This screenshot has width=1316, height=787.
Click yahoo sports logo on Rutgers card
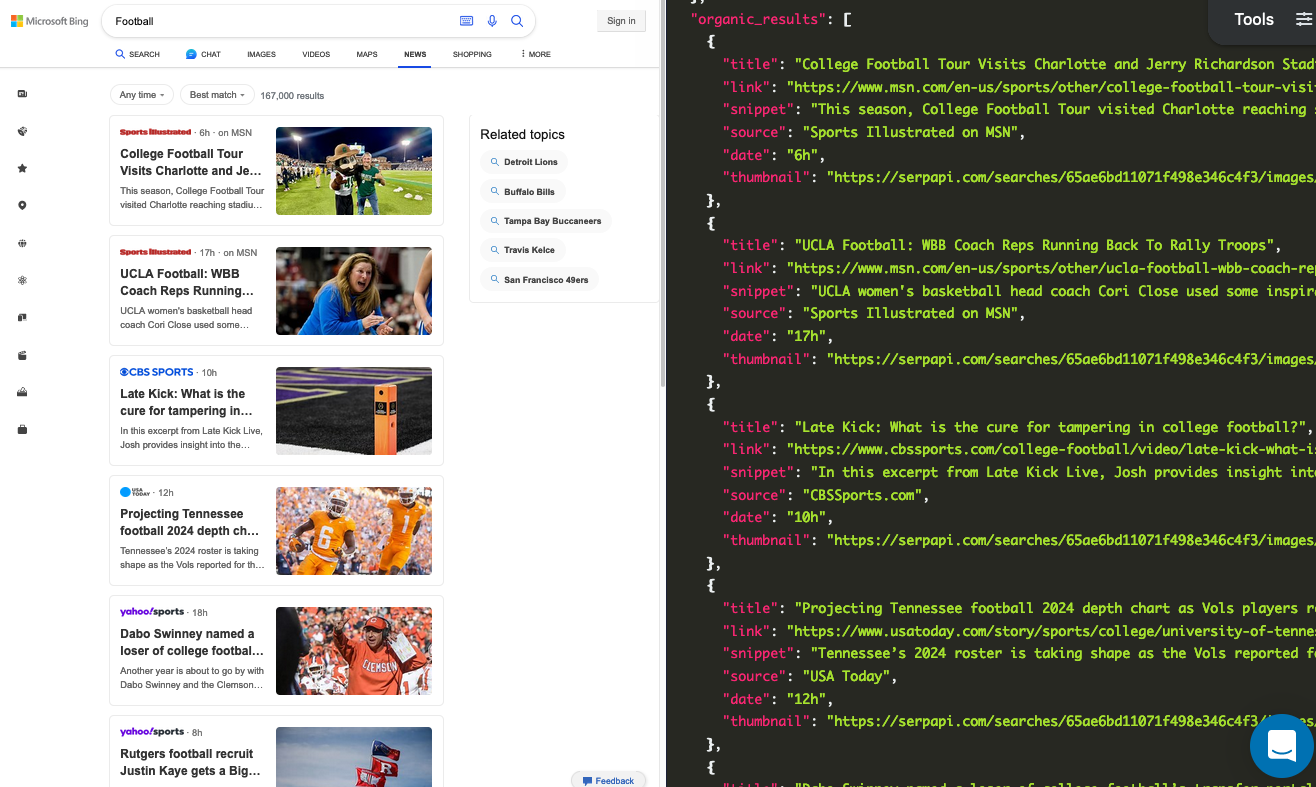152,732
